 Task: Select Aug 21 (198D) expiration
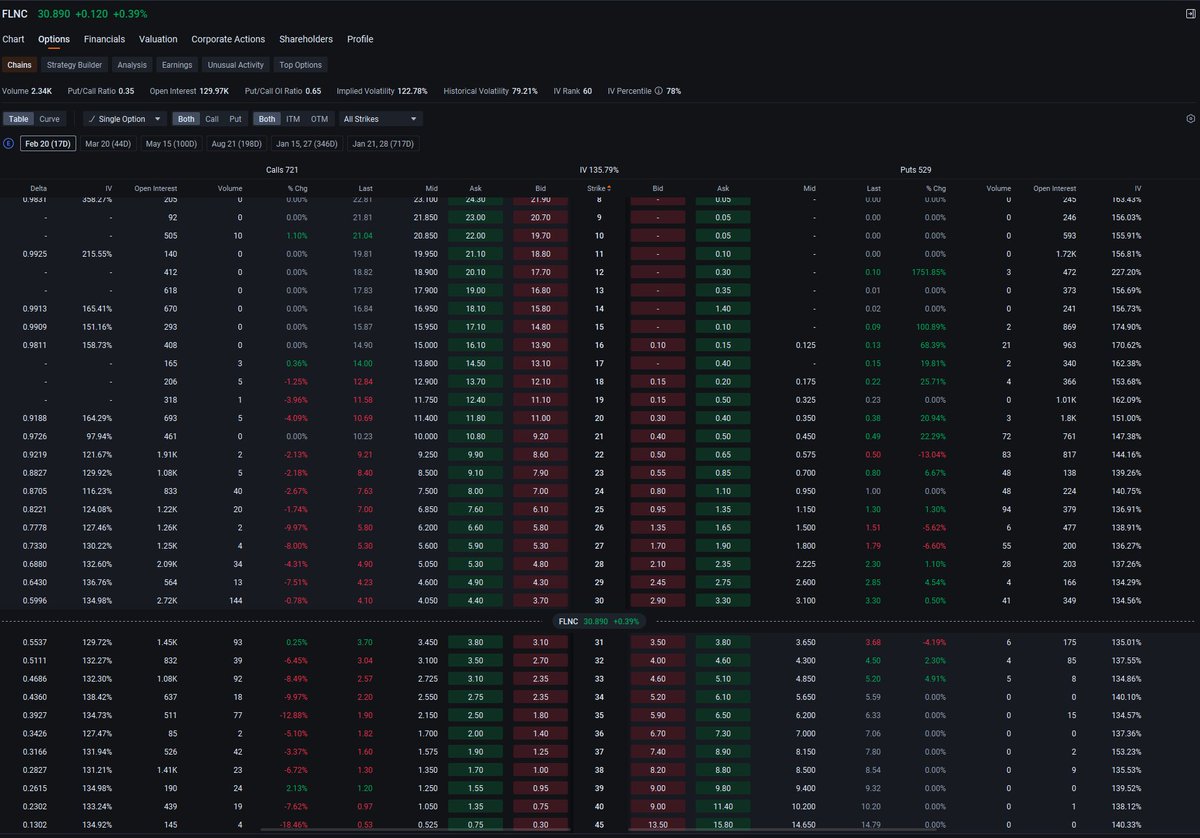point(237,144)
